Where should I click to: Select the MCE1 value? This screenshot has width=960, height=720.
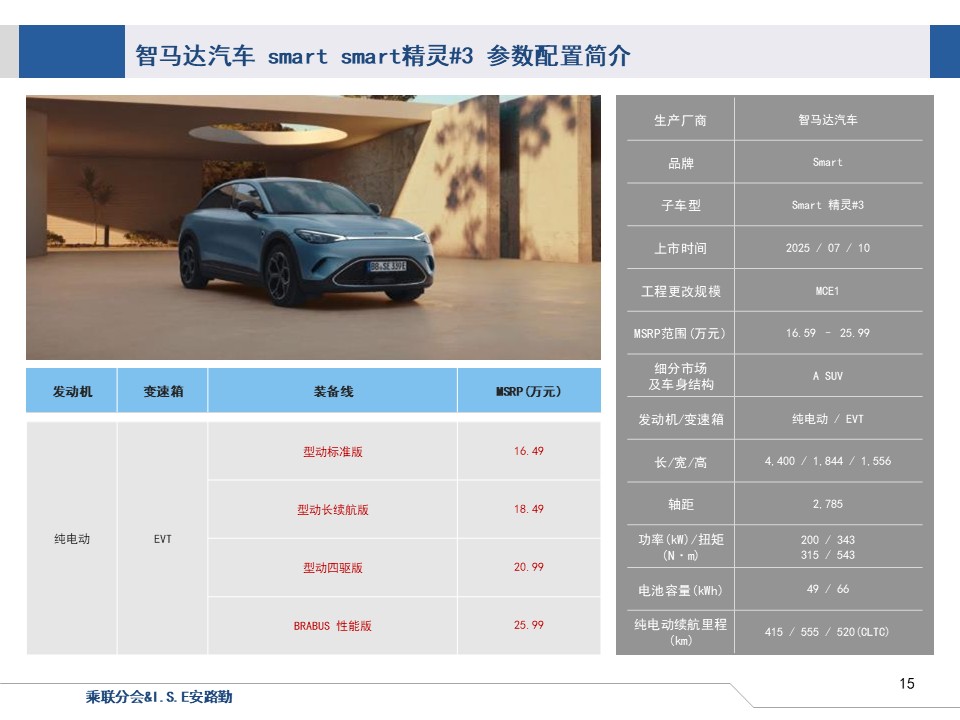point(827,291)
